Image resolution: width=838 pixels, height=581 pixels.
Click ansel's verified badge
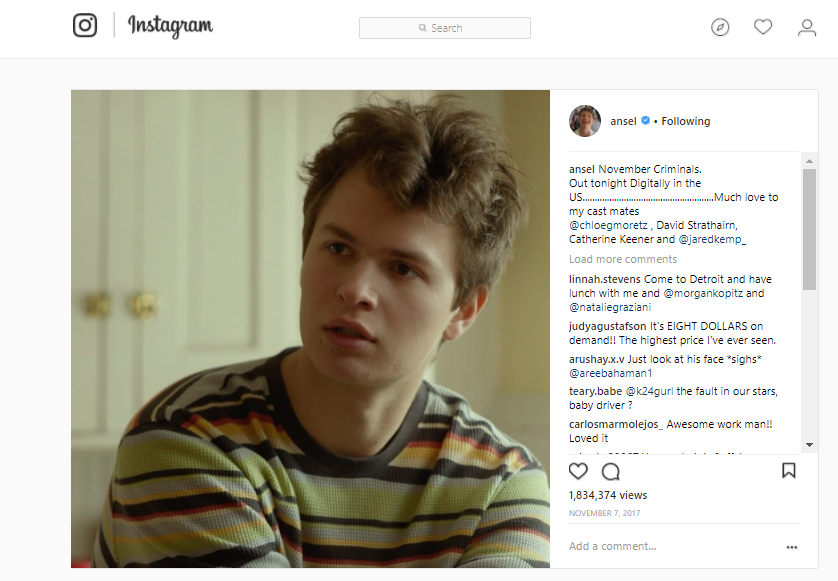tap(645, 120)
